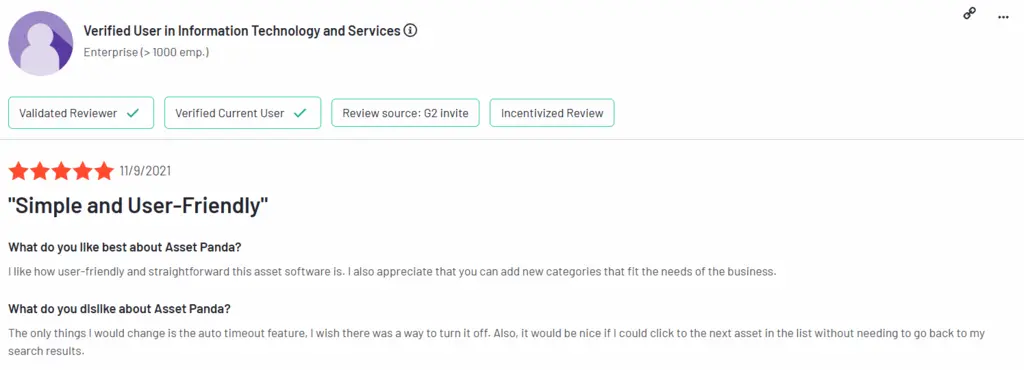Click the fourth orange rating star
This screenshot has width=1024, height=370.
pyautogui.click(x=83, y=172)
